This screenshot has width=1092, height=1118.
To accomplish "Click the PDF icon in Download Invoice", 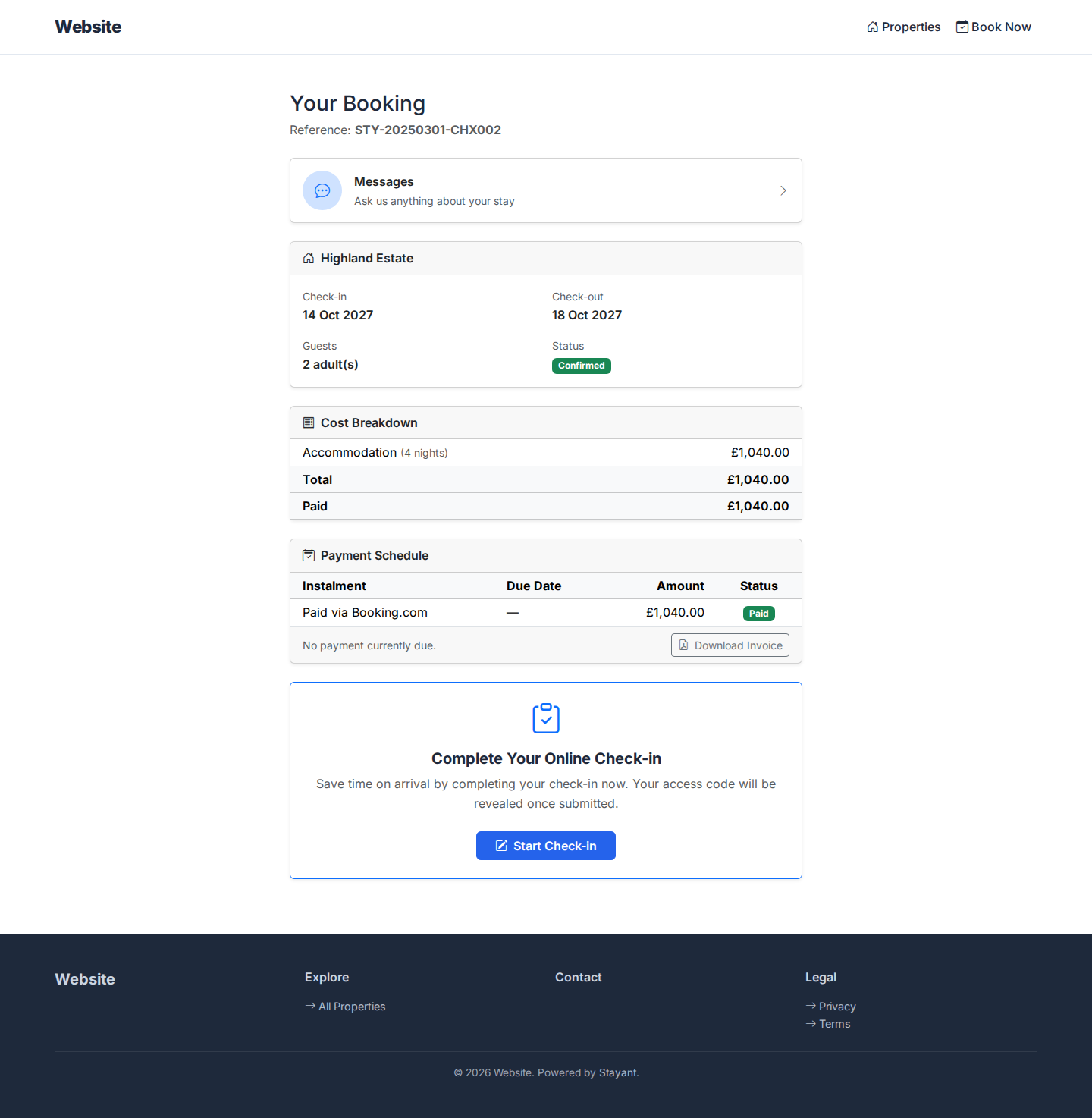I will [x=683, y=645].
